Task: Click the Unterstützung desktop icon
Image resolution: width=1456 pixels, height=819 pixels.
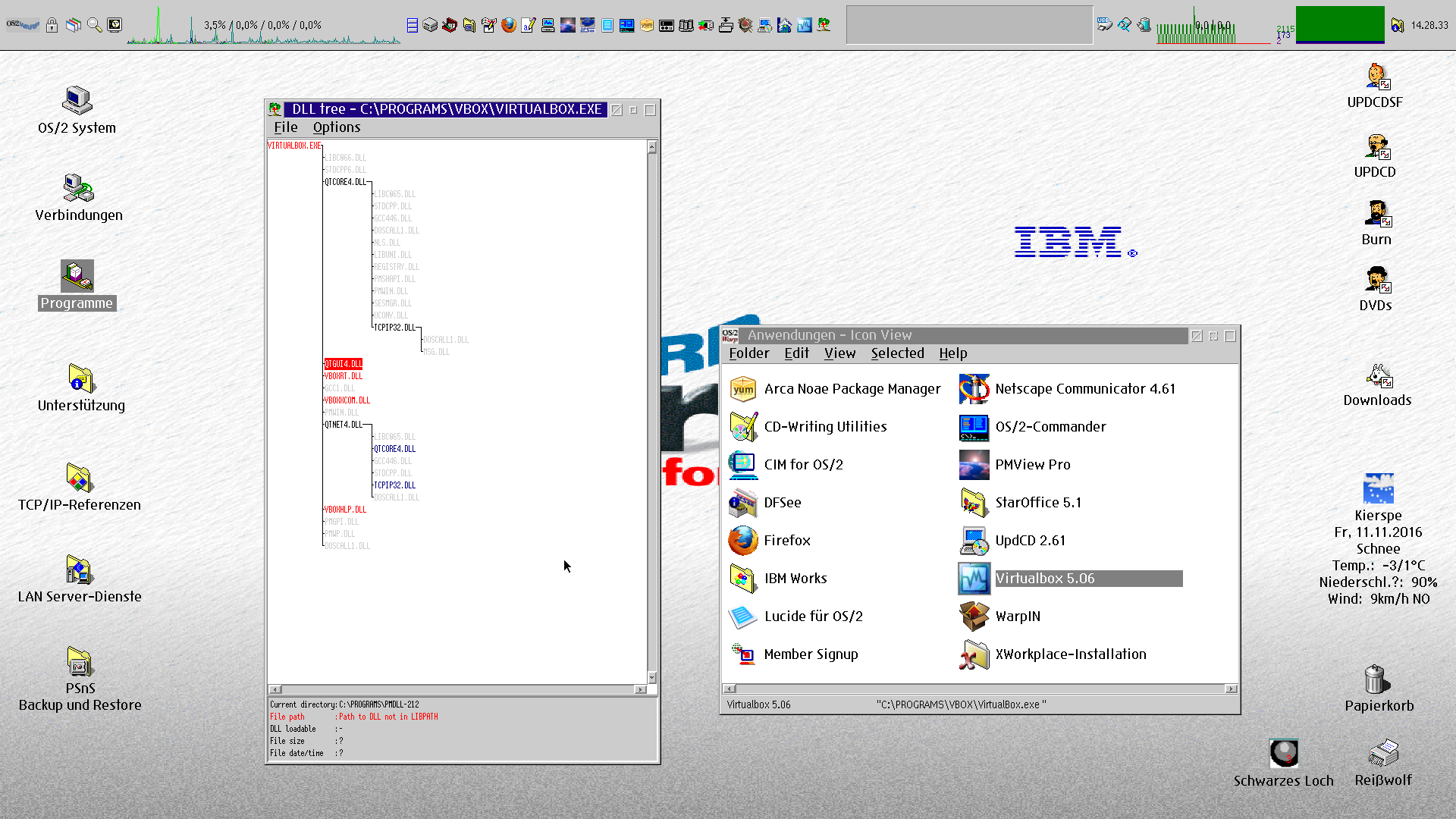Action: tap(80, 378)
